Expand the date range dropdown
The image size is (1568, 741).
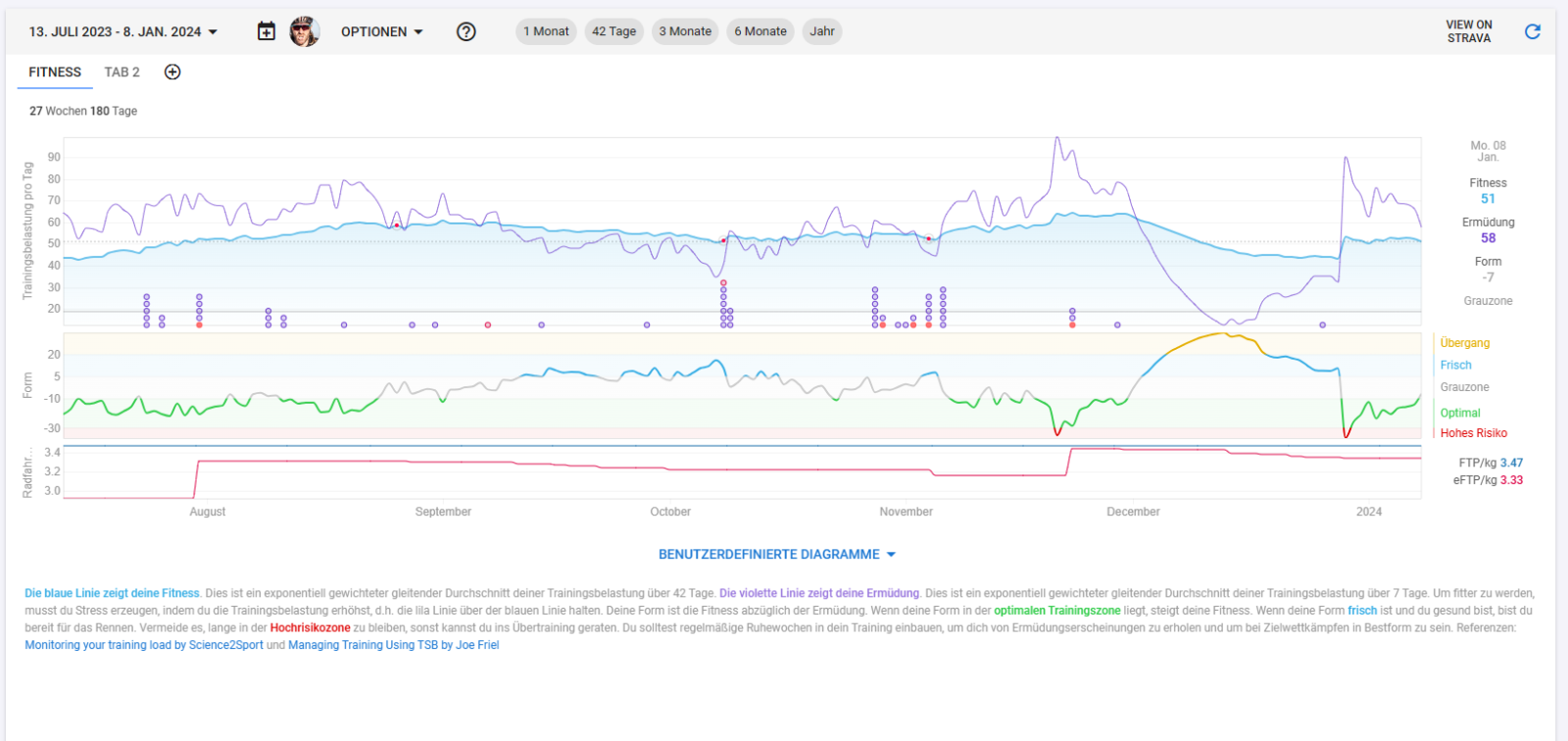tap(123, 31)
